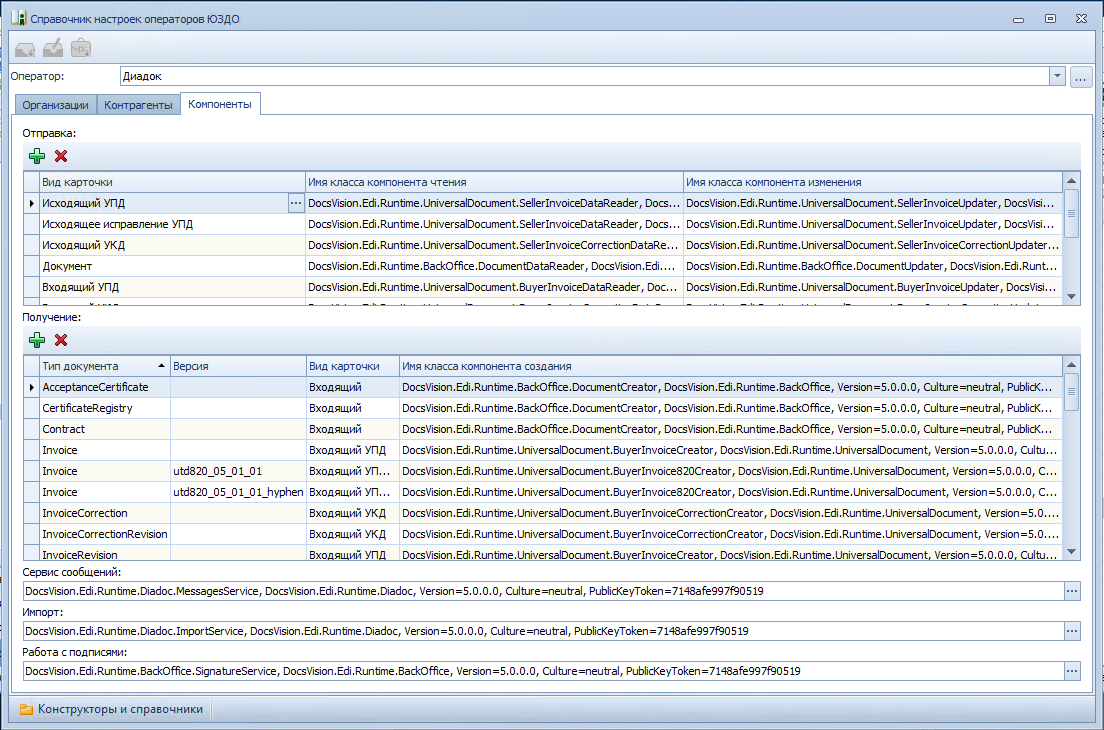Click the BuyerInvoiceUpdater cell
Viewport: 1104px width, 730px height.
[872, 287]
